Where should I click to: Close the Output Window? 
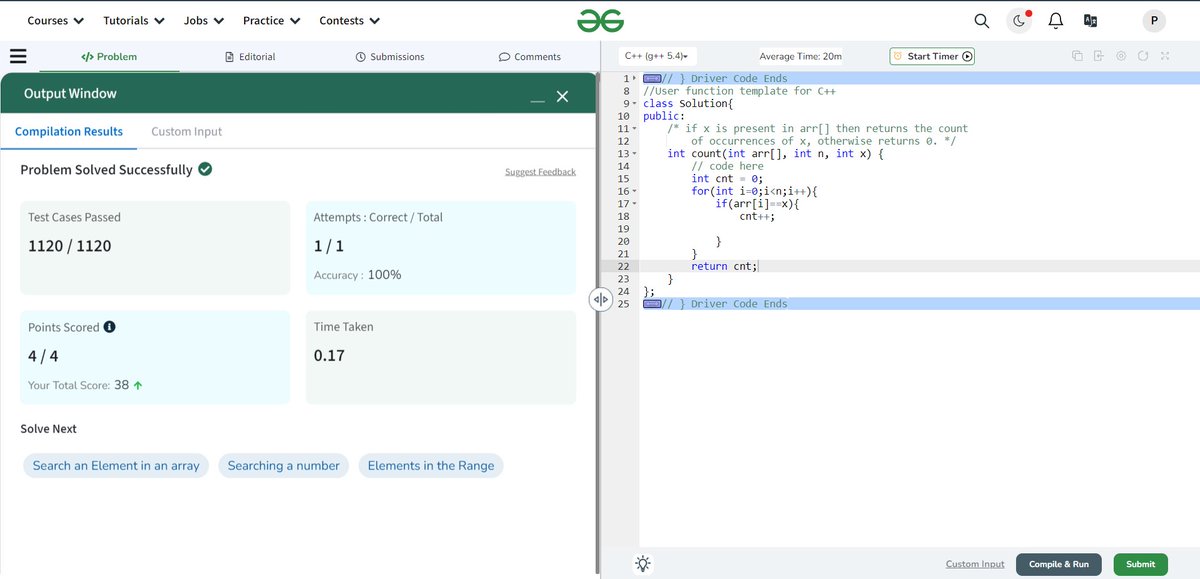point(562,96)
